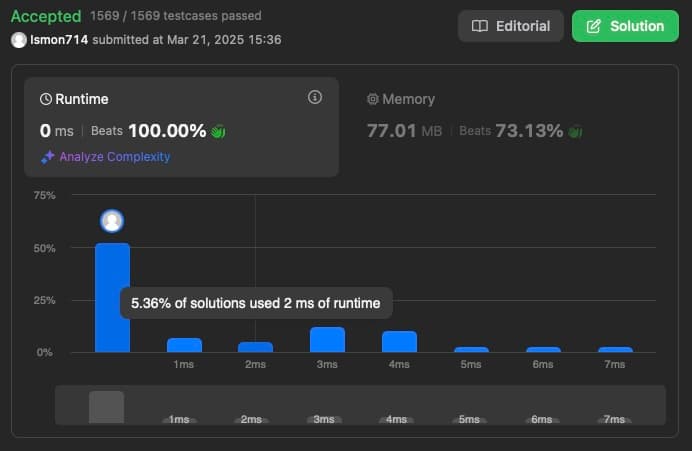Select the Runtime stats card
692x451 pixels.
(181, 126)
